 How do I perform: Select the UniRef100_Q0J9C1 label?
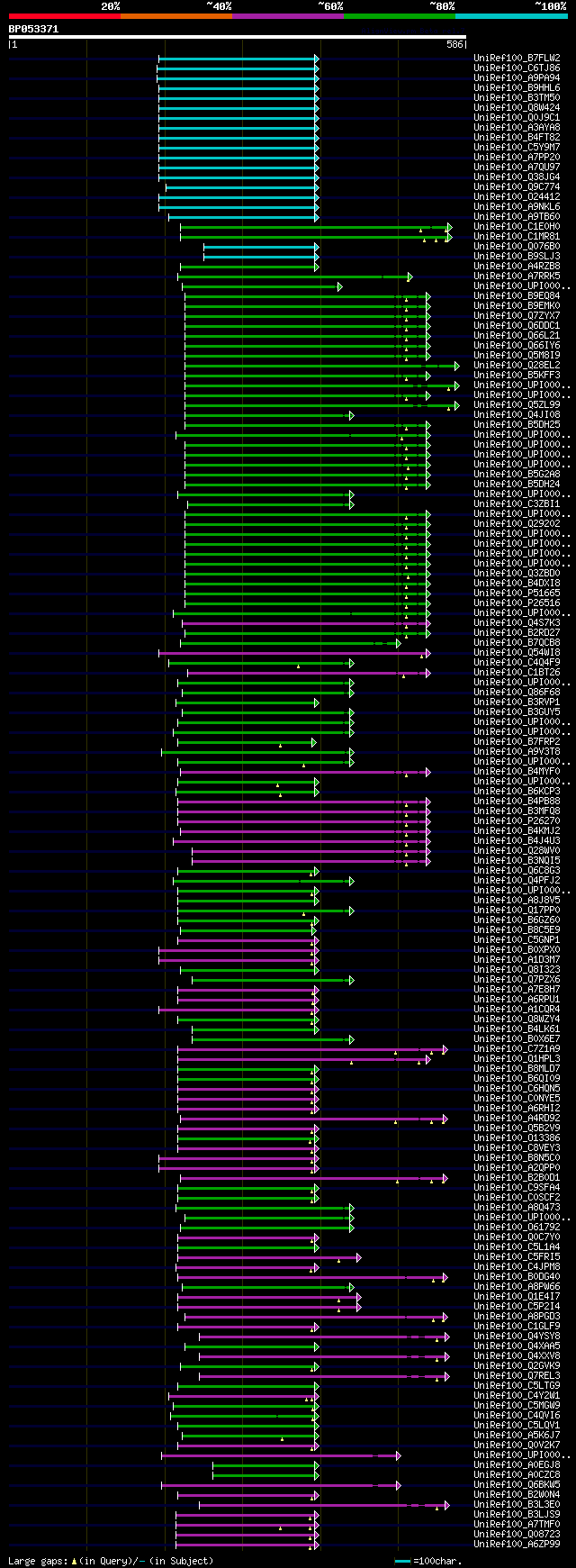point(517,118)
